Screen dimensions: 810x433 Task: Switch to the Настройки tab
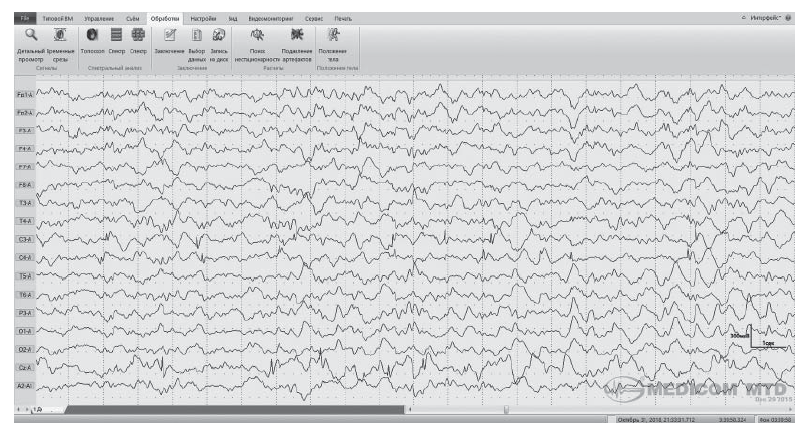pyautogui.click(x=203, y=18)
